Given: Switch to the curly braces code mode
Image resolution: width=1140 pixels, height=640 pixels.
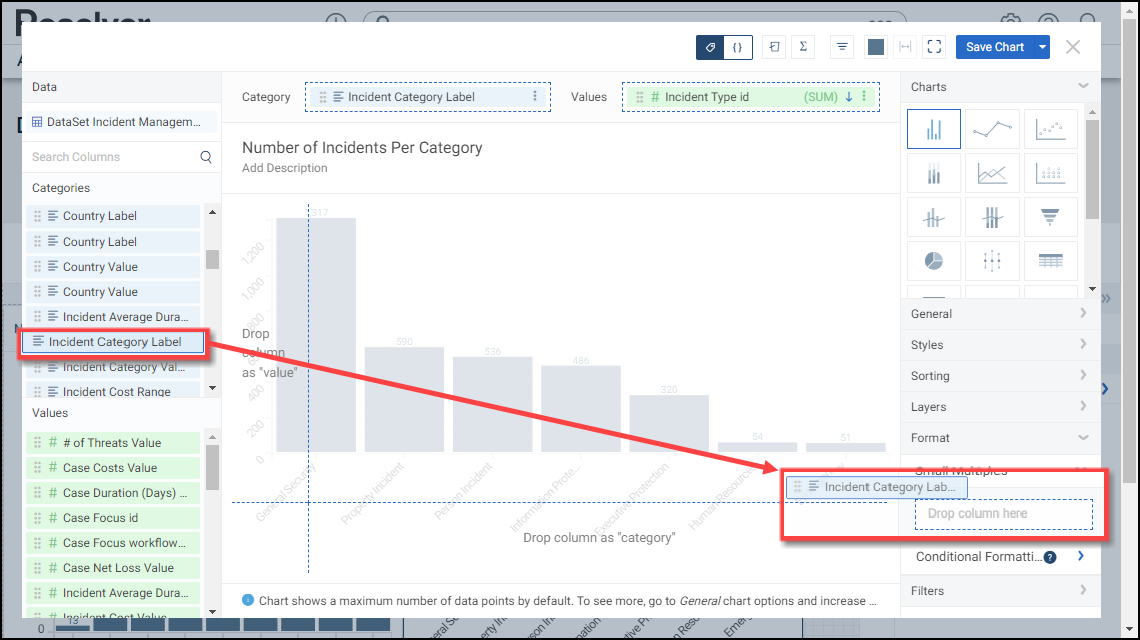Looking at the screenshot, I should (x=737, y=47).
